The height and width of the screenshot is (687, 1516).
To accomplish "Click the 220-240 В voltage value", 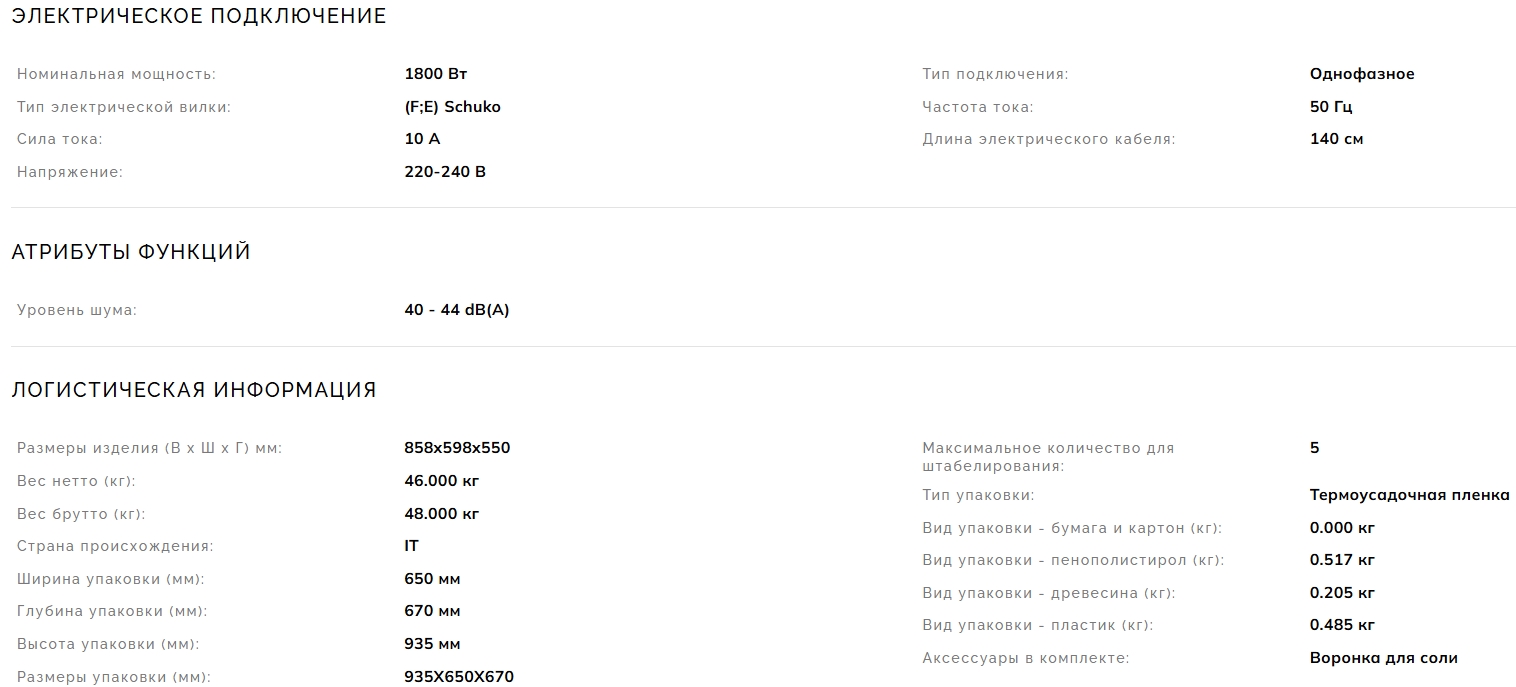I will coord(445,172).
